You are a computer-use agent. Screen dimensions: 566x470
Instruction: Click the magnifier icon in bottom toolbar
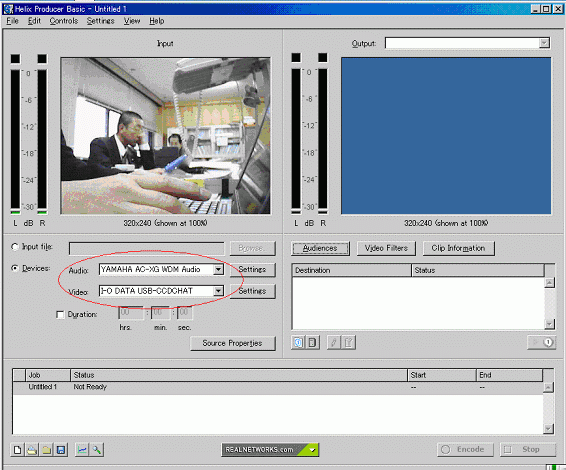click(x=97, y=450)
